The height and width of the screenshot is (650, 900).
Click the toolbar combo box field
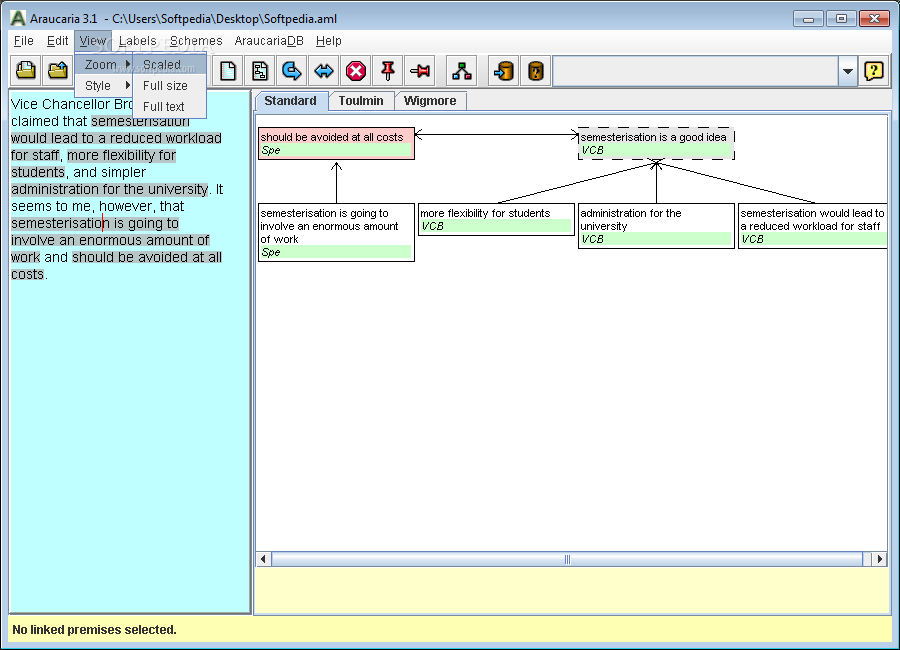[695, 71]
